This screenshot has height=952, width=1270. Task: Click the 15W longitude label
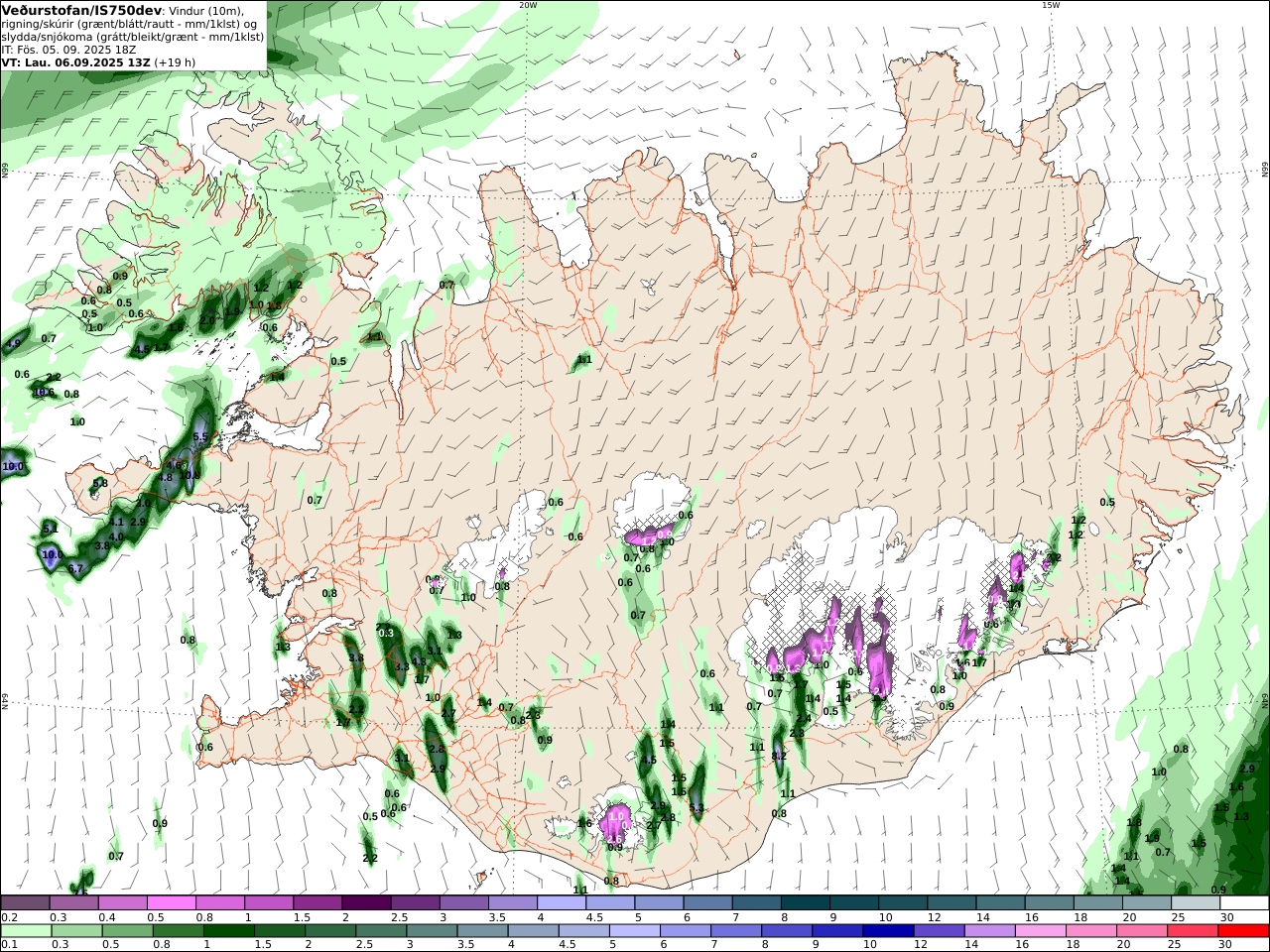[1050, 5]
